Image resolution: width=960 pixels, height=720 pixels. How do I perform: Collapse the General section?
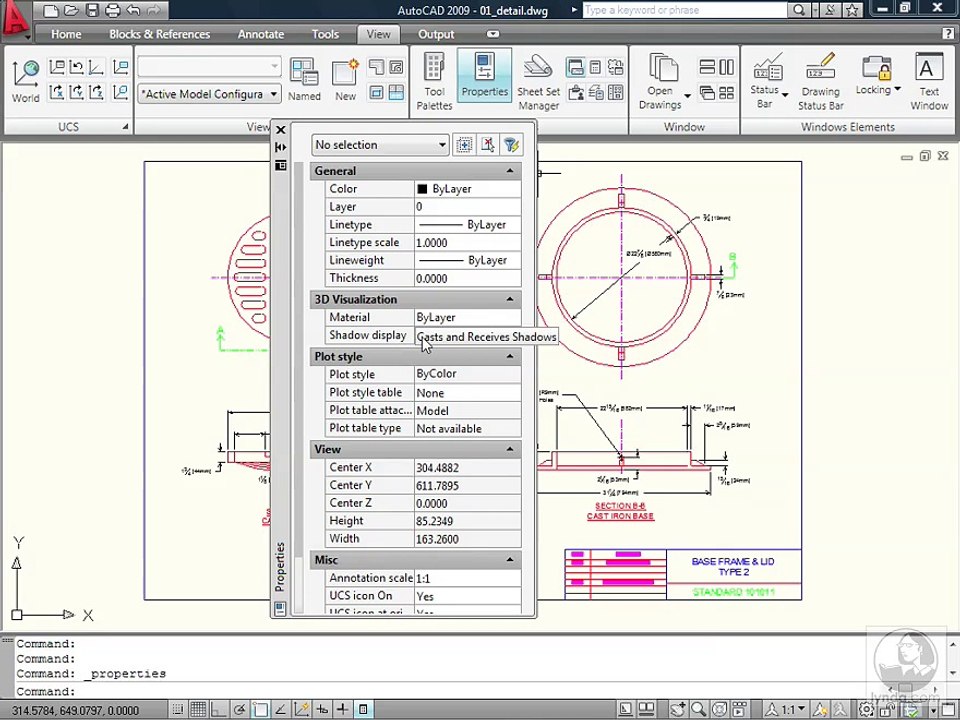point(509,171)
